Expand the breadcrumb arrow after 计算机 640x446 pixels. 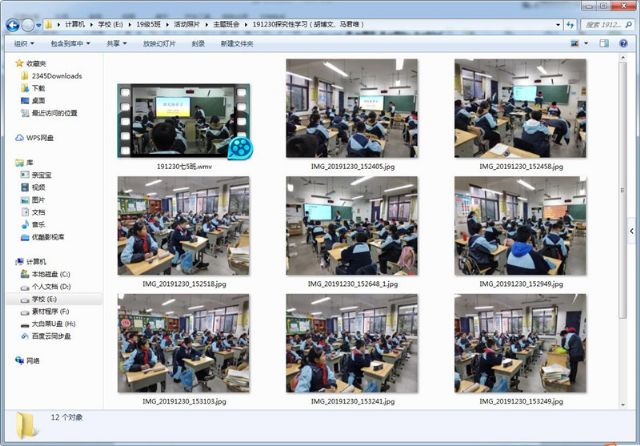tap(91, 24)
